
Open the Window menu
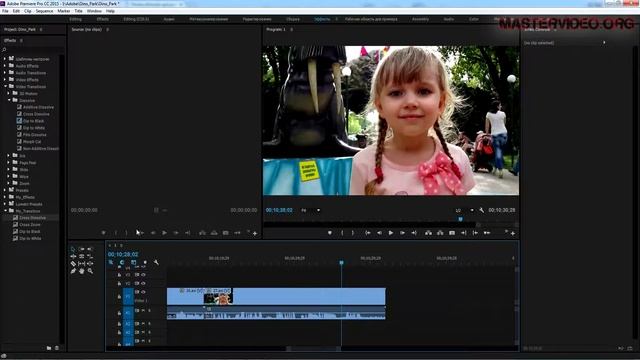[94, 11]
